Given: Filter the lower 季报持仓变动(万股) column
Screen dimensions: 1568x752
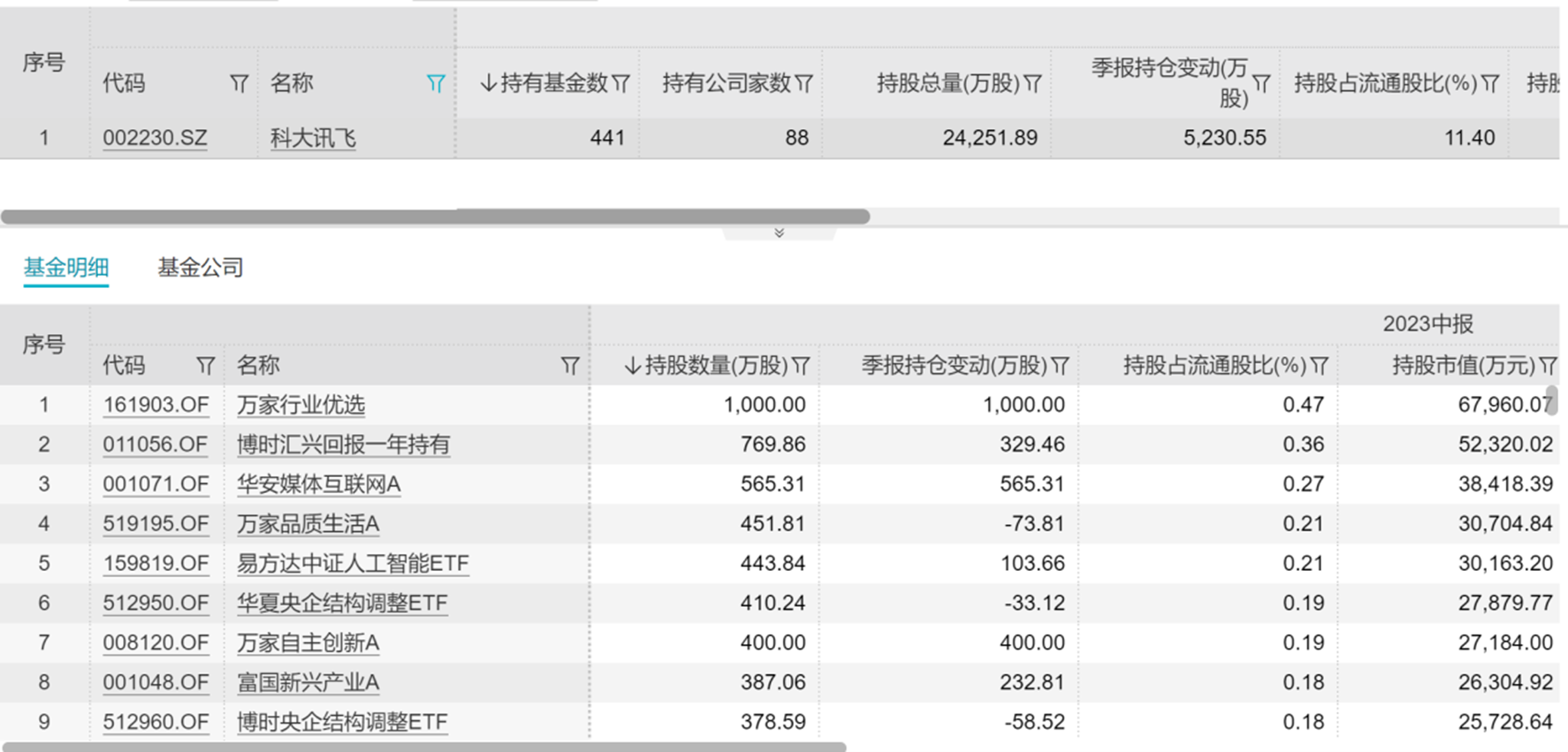Looking at the screenshot, I should pos(1061,366).
